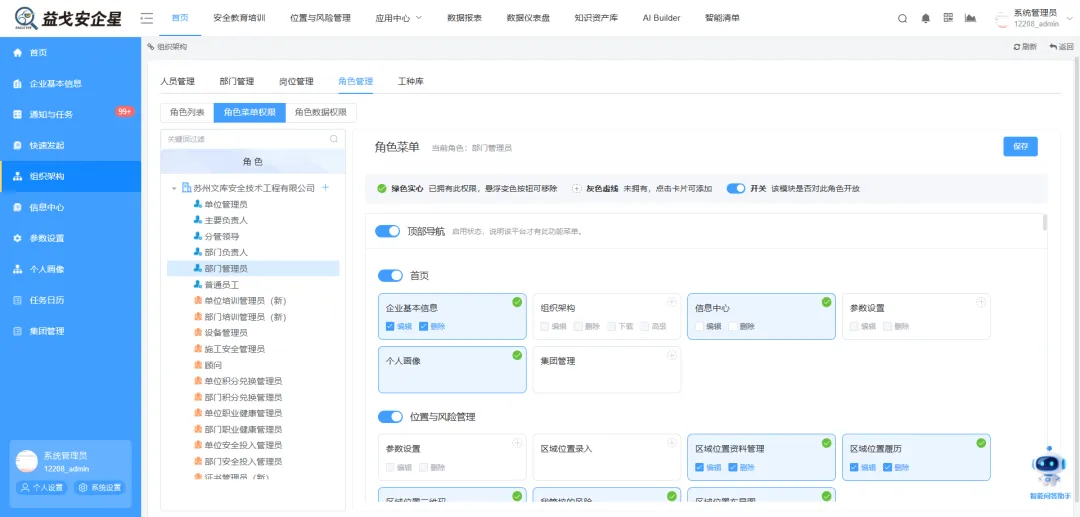Switch to the 工种库 tab
1080x517 pixels.
tap(411, 81)
